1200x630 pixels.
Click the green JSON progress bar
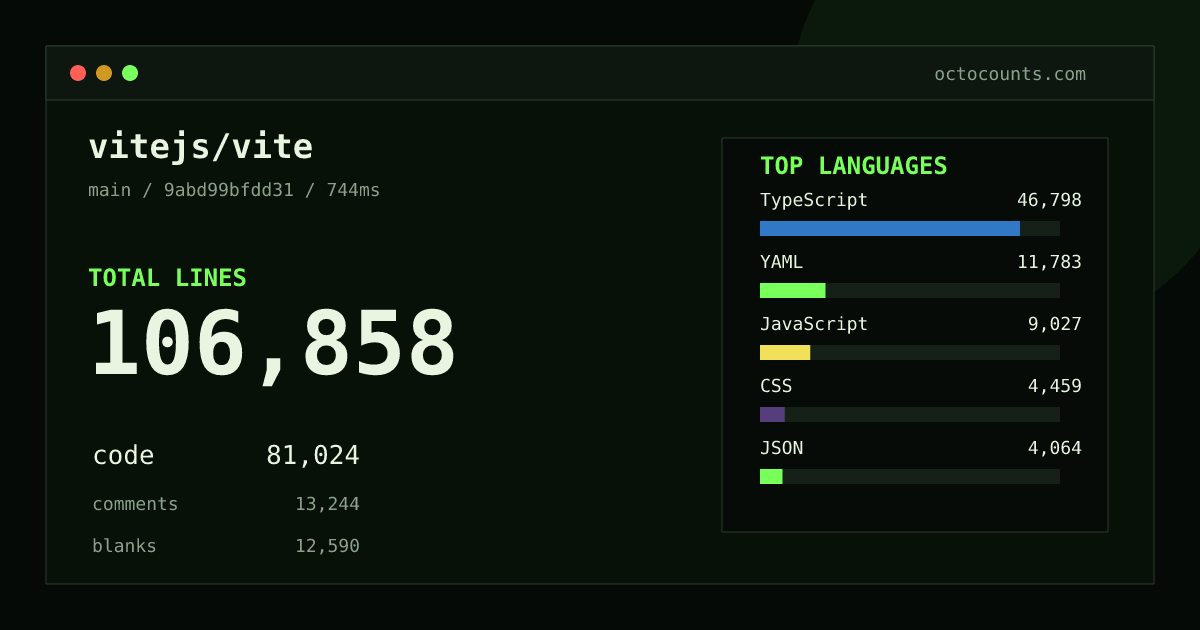click(771, 476)
